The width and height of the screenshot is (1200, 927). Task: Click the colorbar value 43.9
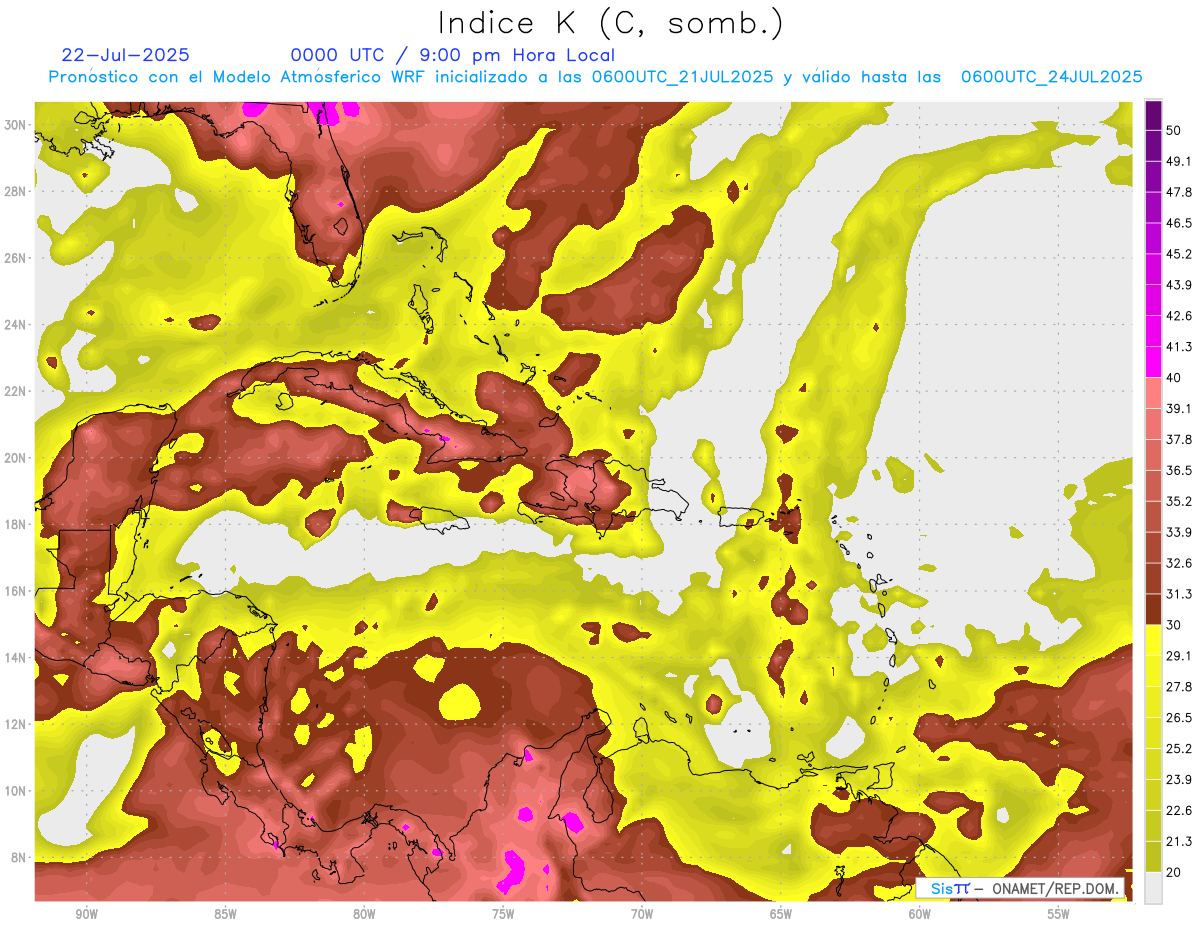coord(1180,285)
